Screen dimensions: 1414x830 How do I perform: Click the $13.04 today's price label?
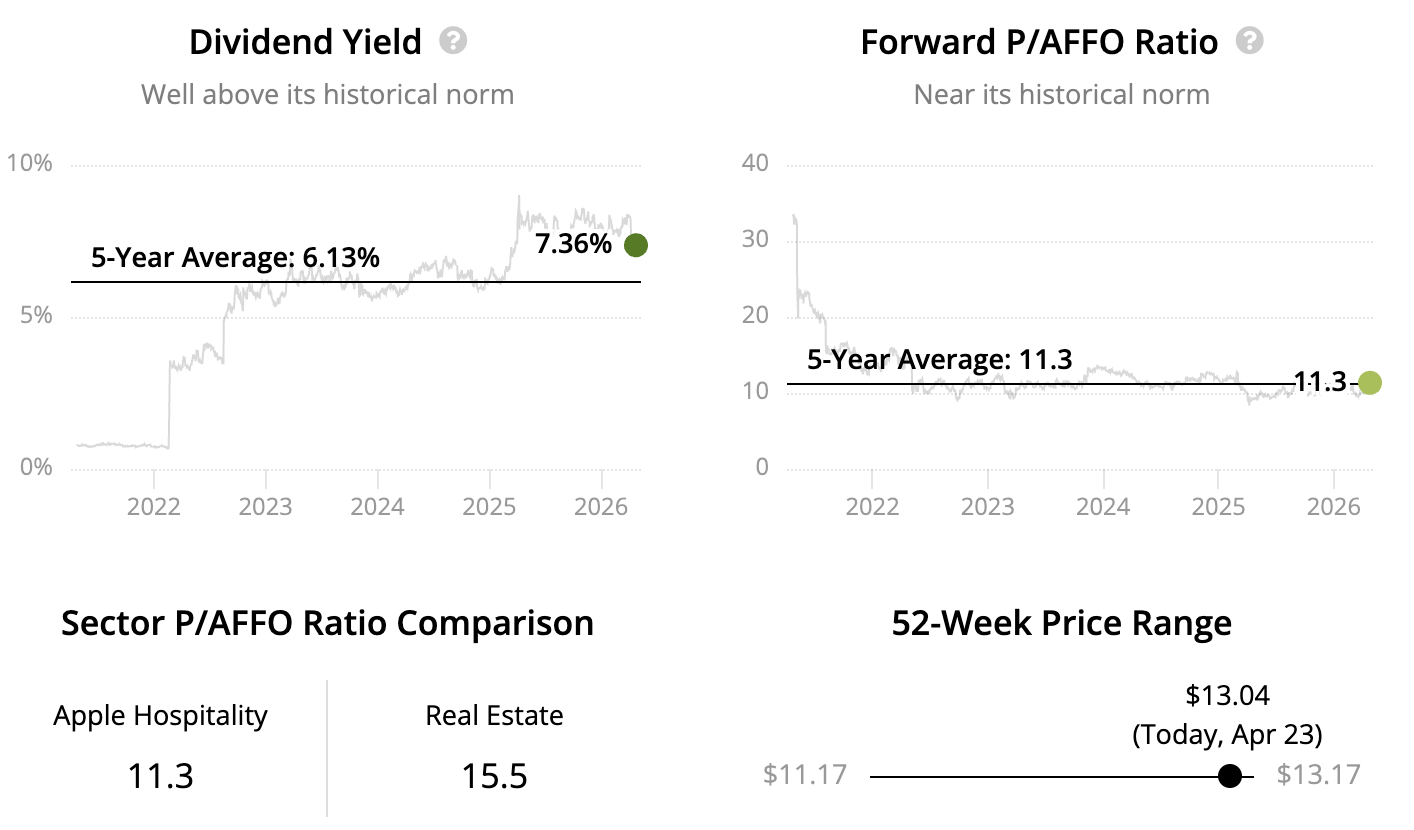1227,695
